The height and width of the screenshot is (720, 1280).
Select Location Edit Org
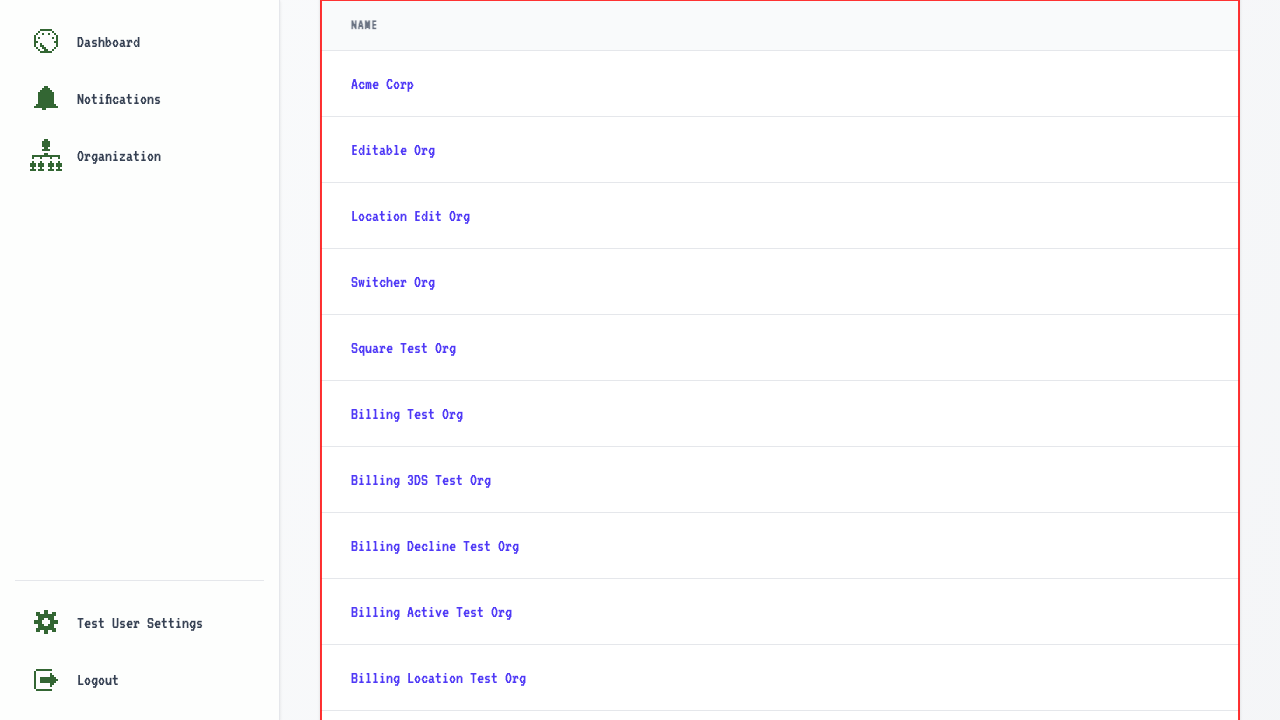point(410,216)
